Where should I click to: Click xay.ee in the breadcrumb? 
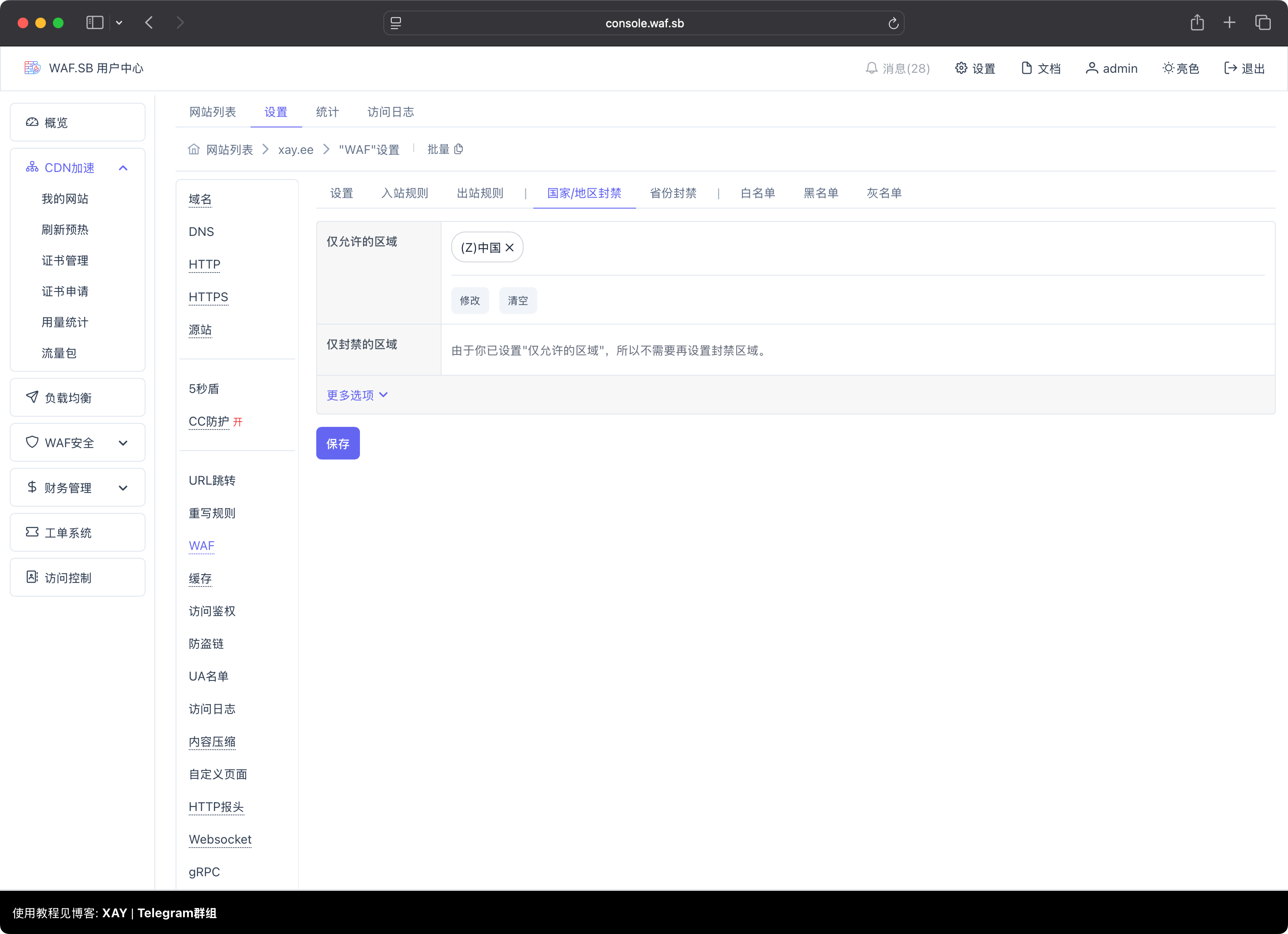pos(296,149)
